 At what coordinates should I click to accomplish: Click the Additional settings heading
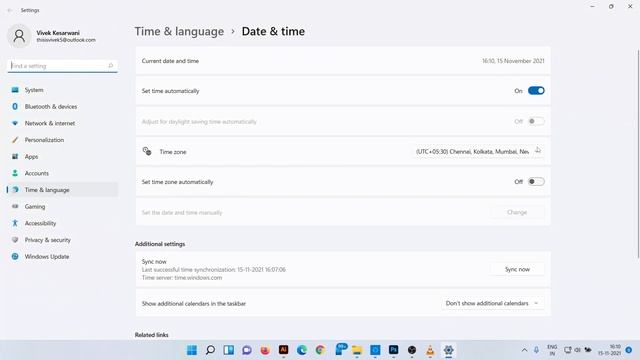tap(160, 244)
